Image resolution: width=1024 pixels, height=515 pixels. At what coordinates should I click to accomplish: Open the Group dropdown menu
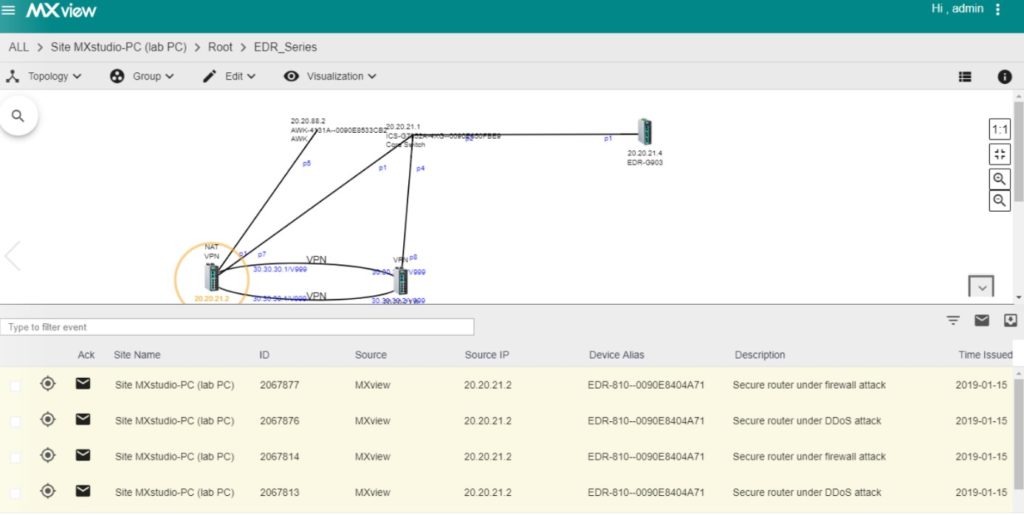tap(142, 76)
